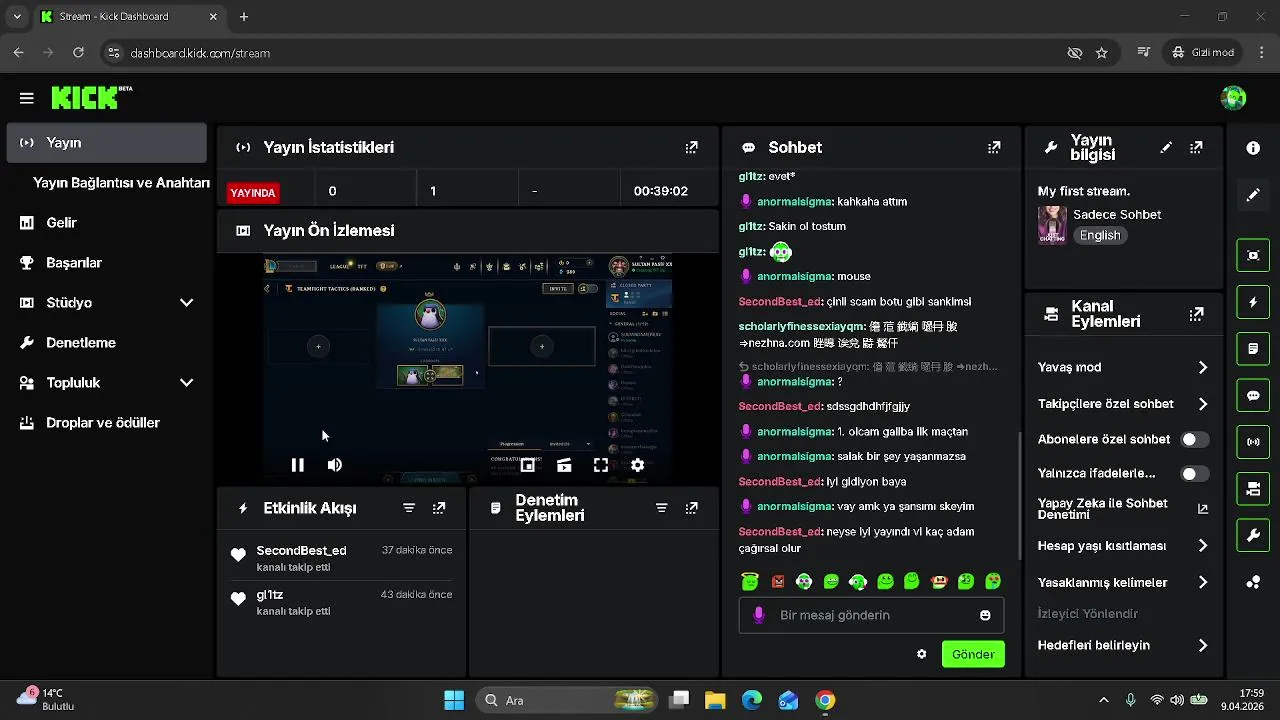Click the Sadece Sohbet category thumbnail
The image size is (1280, 720).
click(x=1052, y=224)
